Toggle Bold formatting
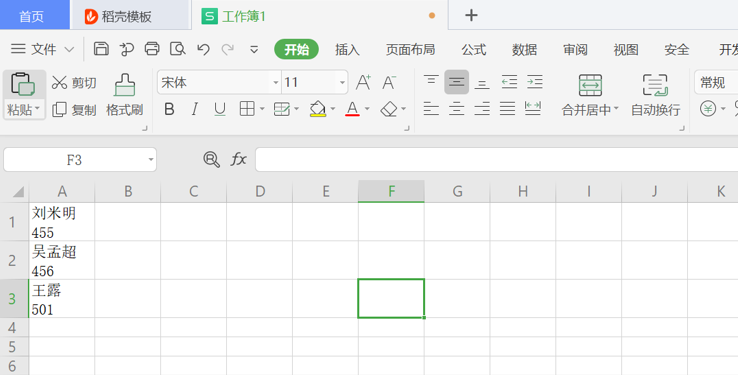This screenshot has width=738, height=375. (169, 109)
